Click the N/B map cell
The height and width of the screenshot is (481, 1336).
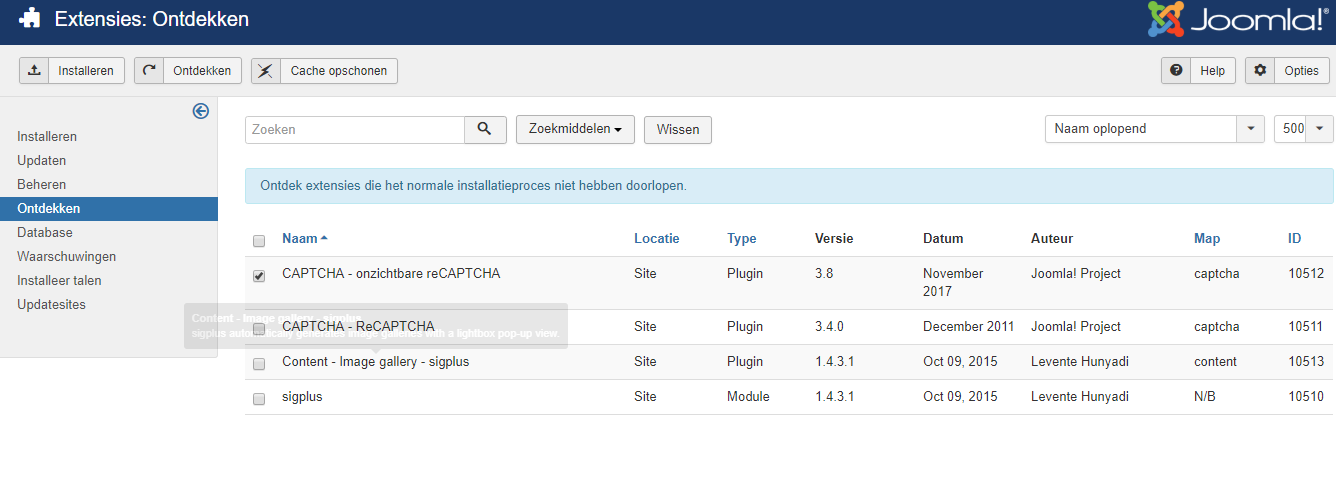[x=1205, y=397]
